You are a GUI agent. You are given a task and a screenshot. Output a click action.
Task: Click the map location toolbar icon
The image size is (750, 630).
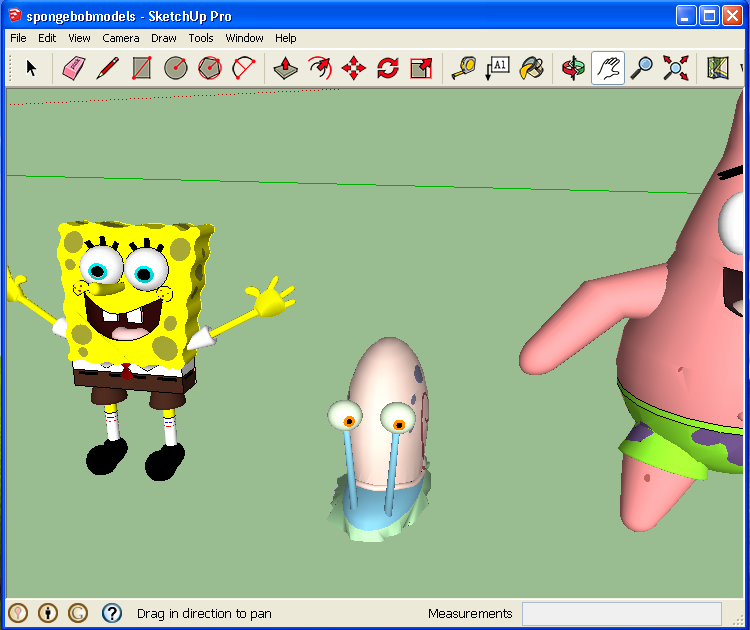(717, 68)
